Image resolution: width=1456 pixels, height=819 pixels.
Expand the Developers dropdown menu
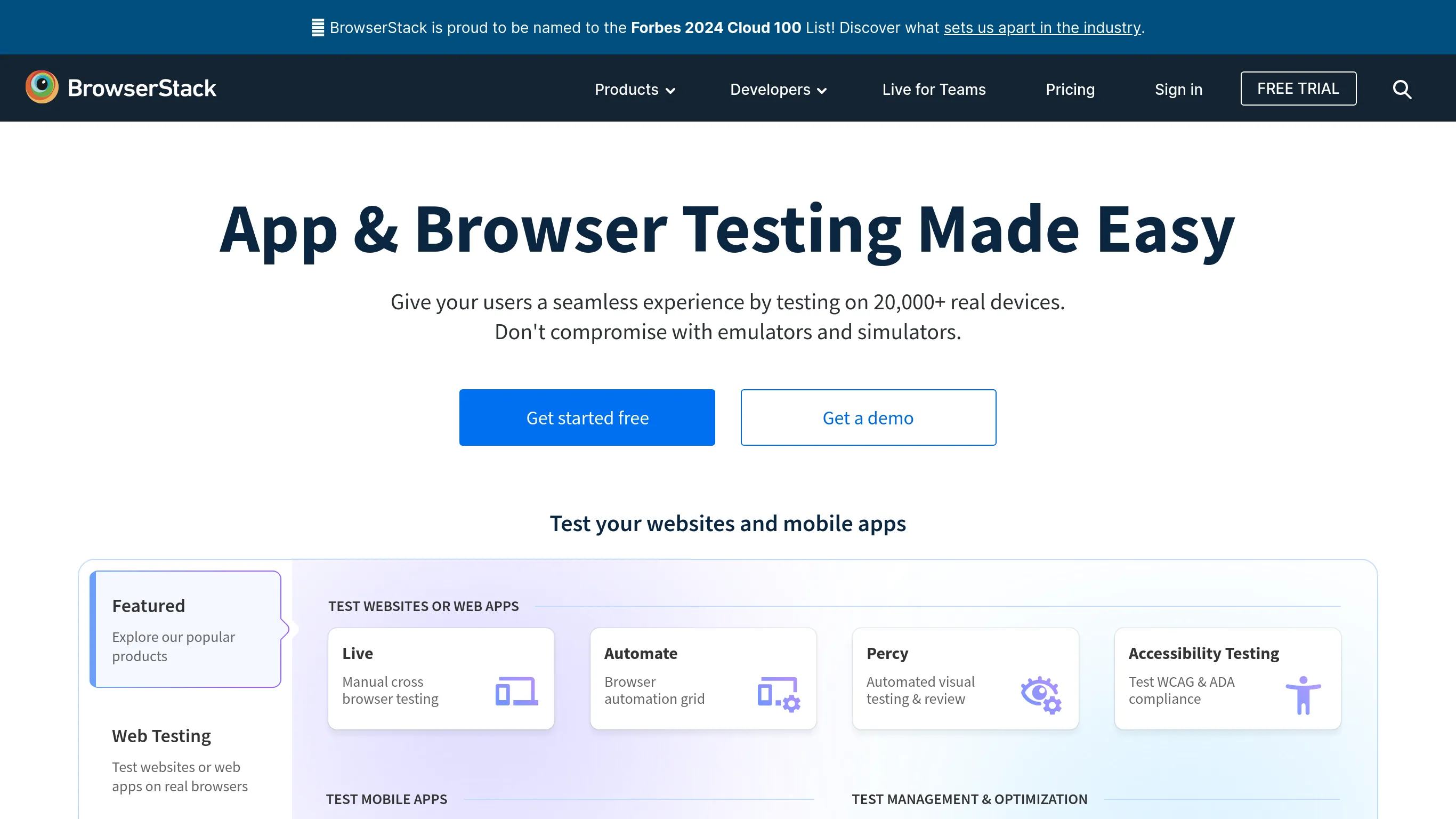[779, 88]
